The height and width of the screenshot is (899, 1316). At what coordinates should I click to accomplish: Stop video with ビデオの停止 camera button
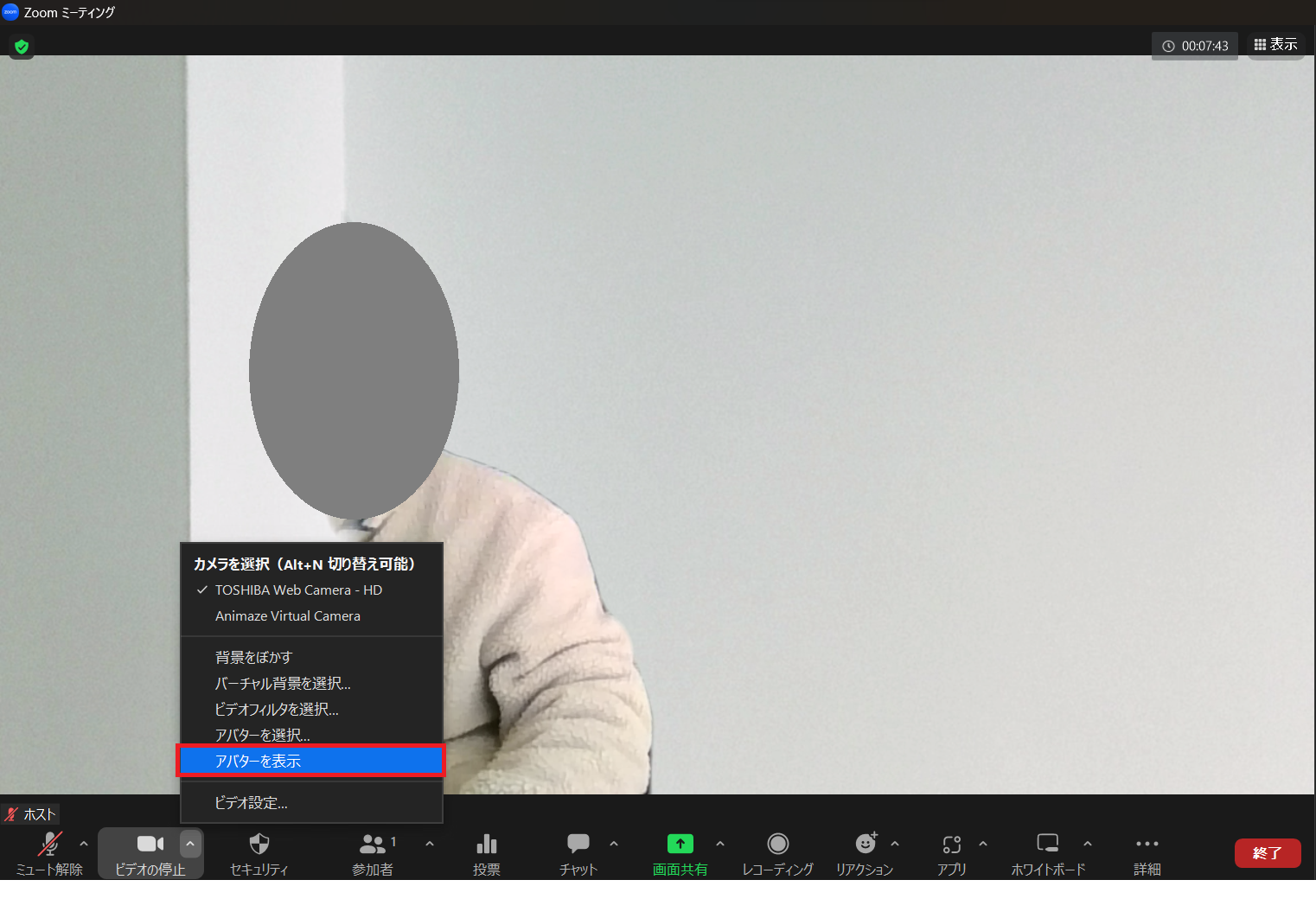[x=150, y=845]
